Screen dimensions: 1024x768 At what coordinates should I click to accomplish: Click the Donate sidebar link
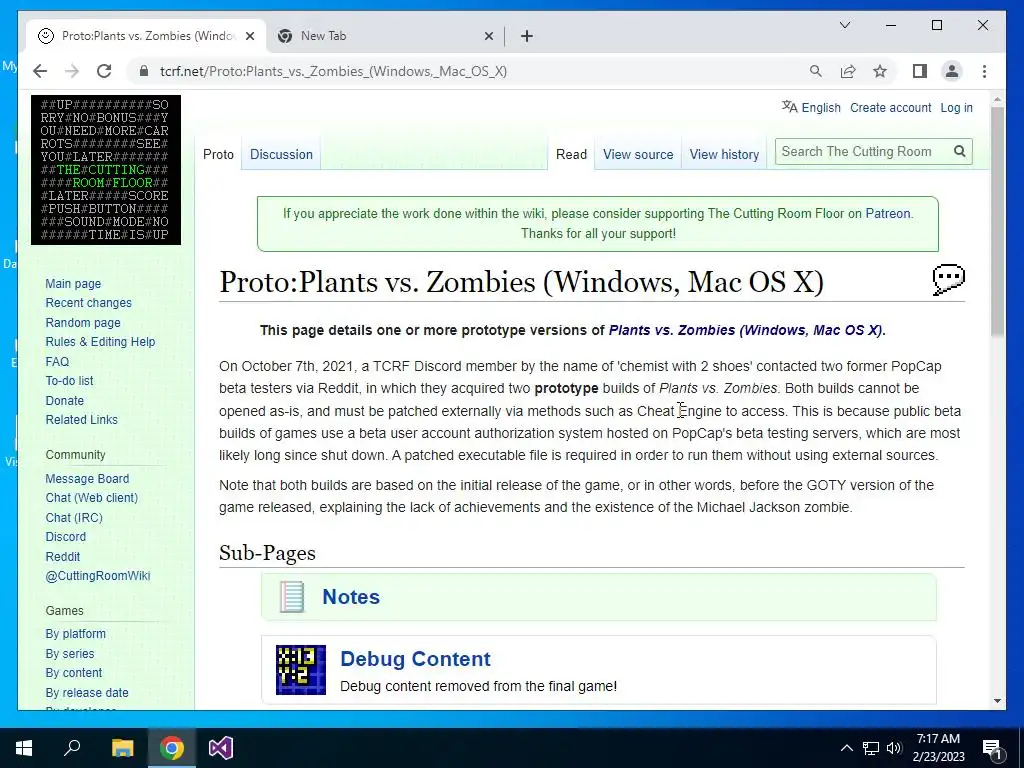[65, 400]
